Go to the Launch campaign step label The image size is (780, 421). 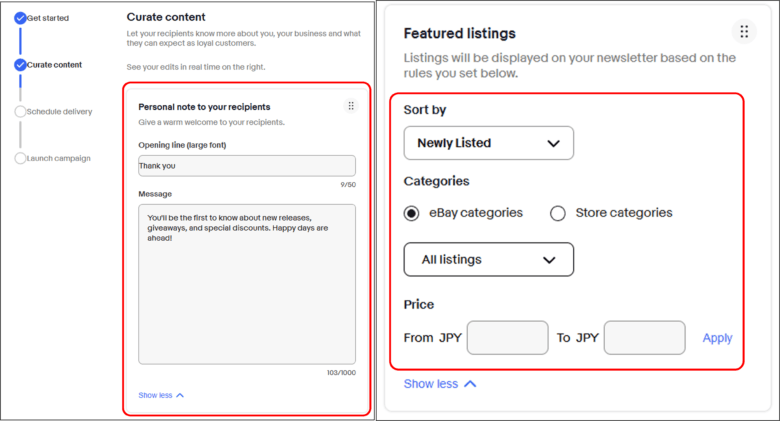click(58, 158)
